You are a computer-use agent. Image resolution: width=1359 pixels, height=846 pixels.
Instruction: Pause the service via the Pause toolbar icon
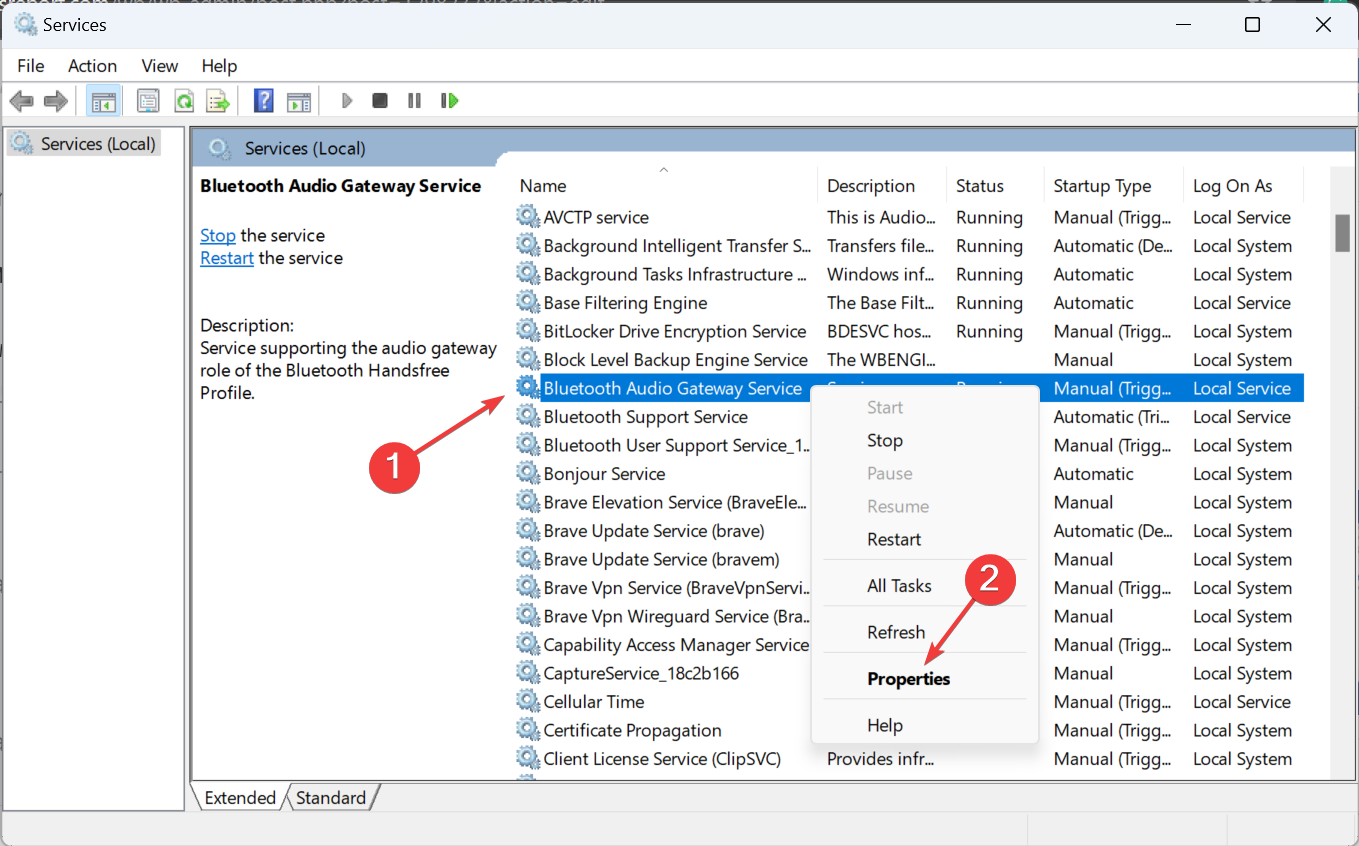tap(414, 100)
